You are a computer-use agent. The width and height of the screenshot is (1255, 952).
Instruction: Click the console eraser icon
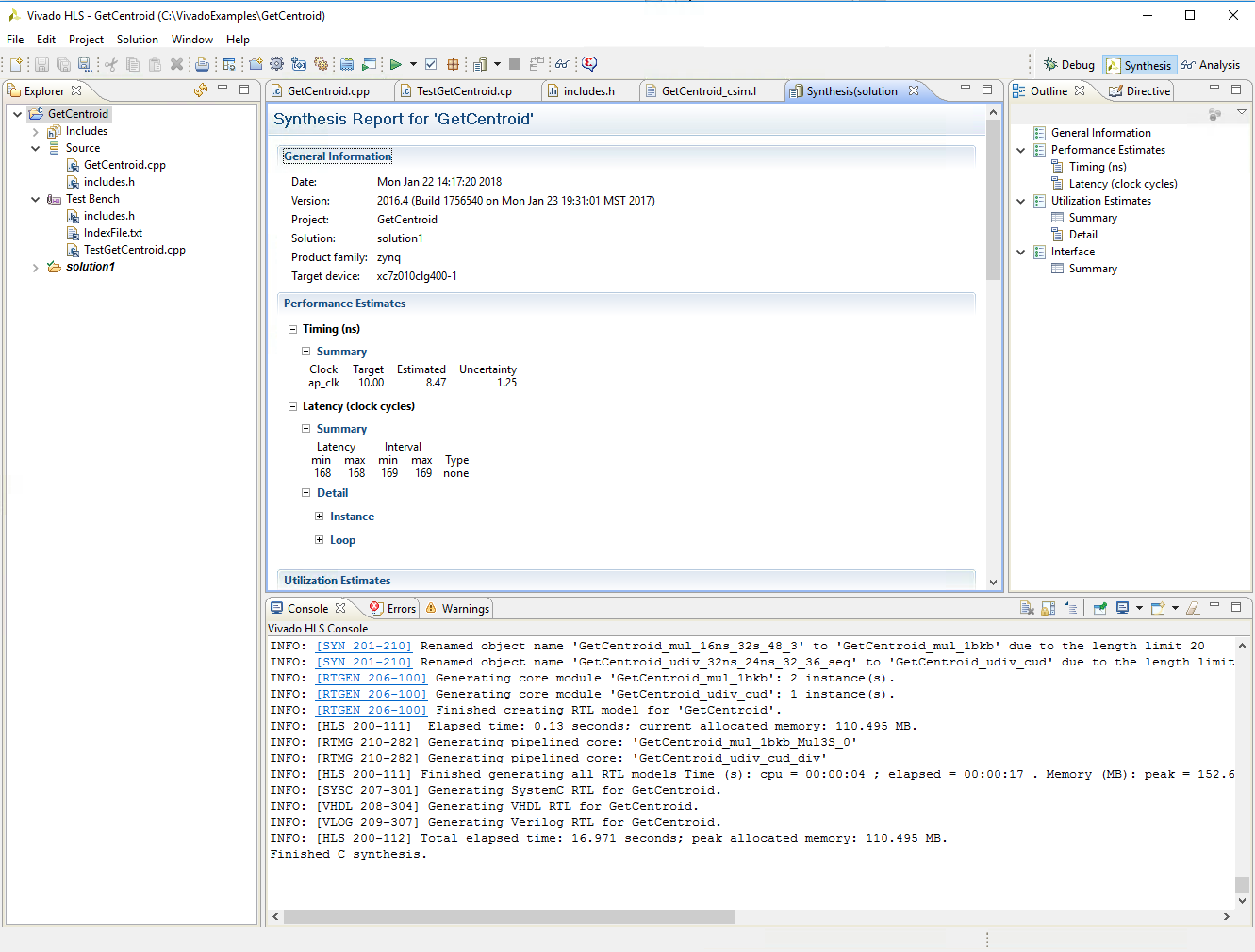pyautogui.click(x=1193, y=608)
